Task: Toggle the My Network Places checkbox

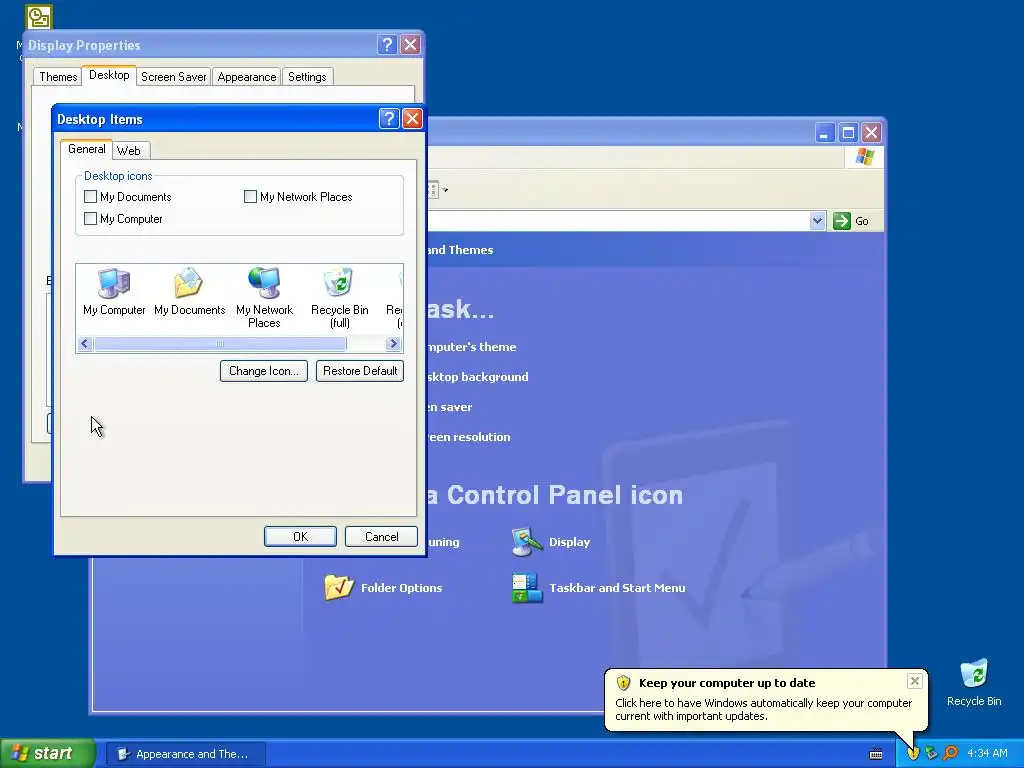Action: pos(250,197)
